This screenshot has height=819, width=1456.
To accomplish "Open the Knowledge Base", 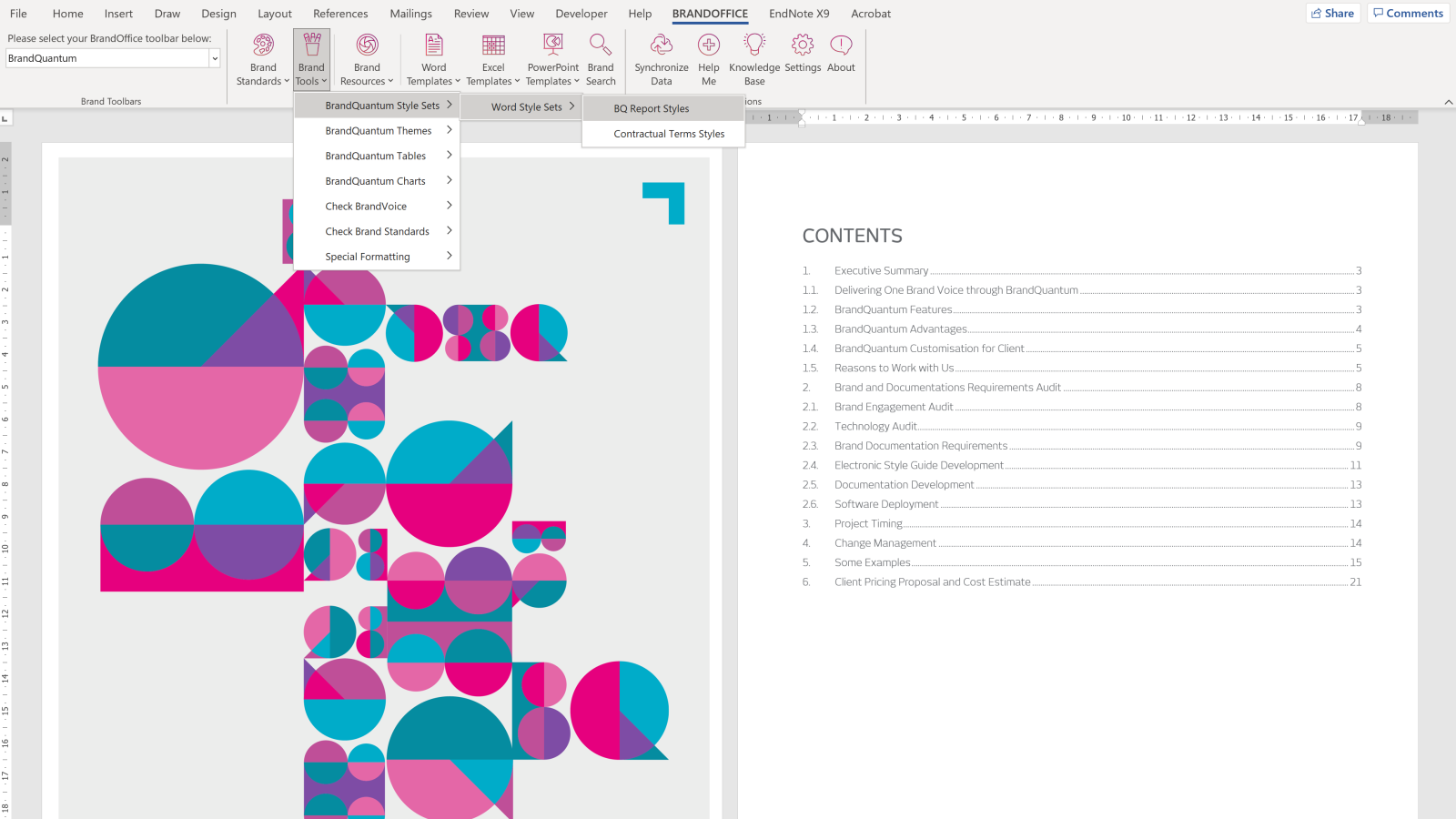I will coord(753,58).
